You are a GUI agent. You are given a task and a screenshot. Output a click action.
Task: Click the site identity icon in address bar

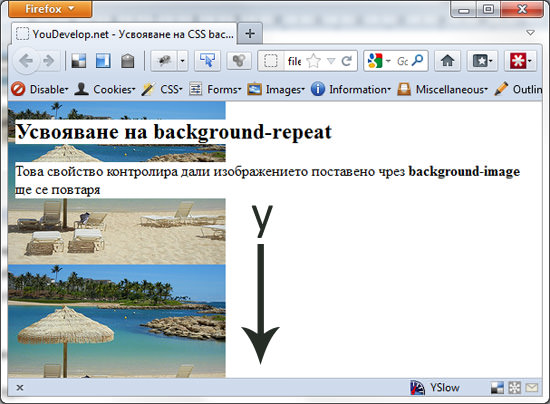[x=271, y=61]
